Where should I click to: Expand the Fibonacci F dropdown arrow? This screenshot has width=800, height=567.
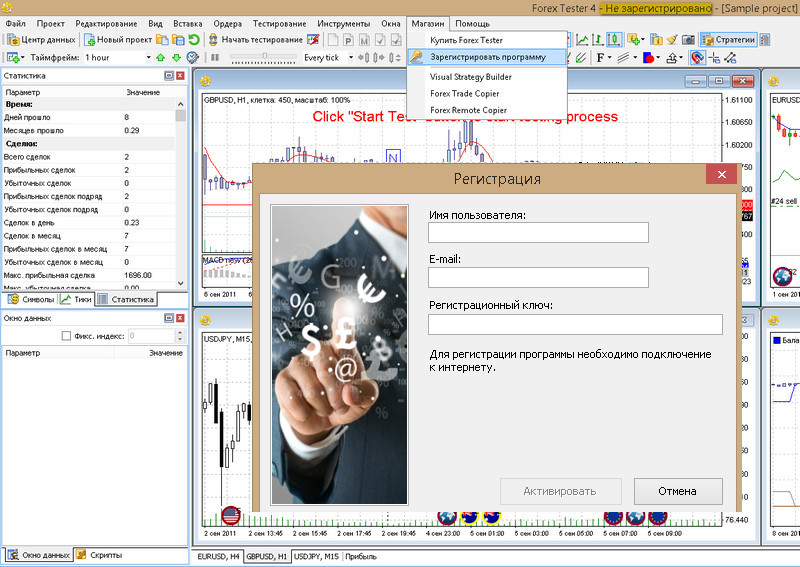[610, 58]
